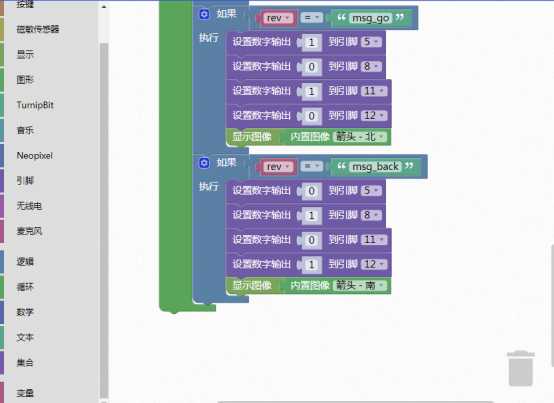Select the 显示图像 block with 箭头-北
This screenshot has height=403, width=554.
click(x=252, y=137)
